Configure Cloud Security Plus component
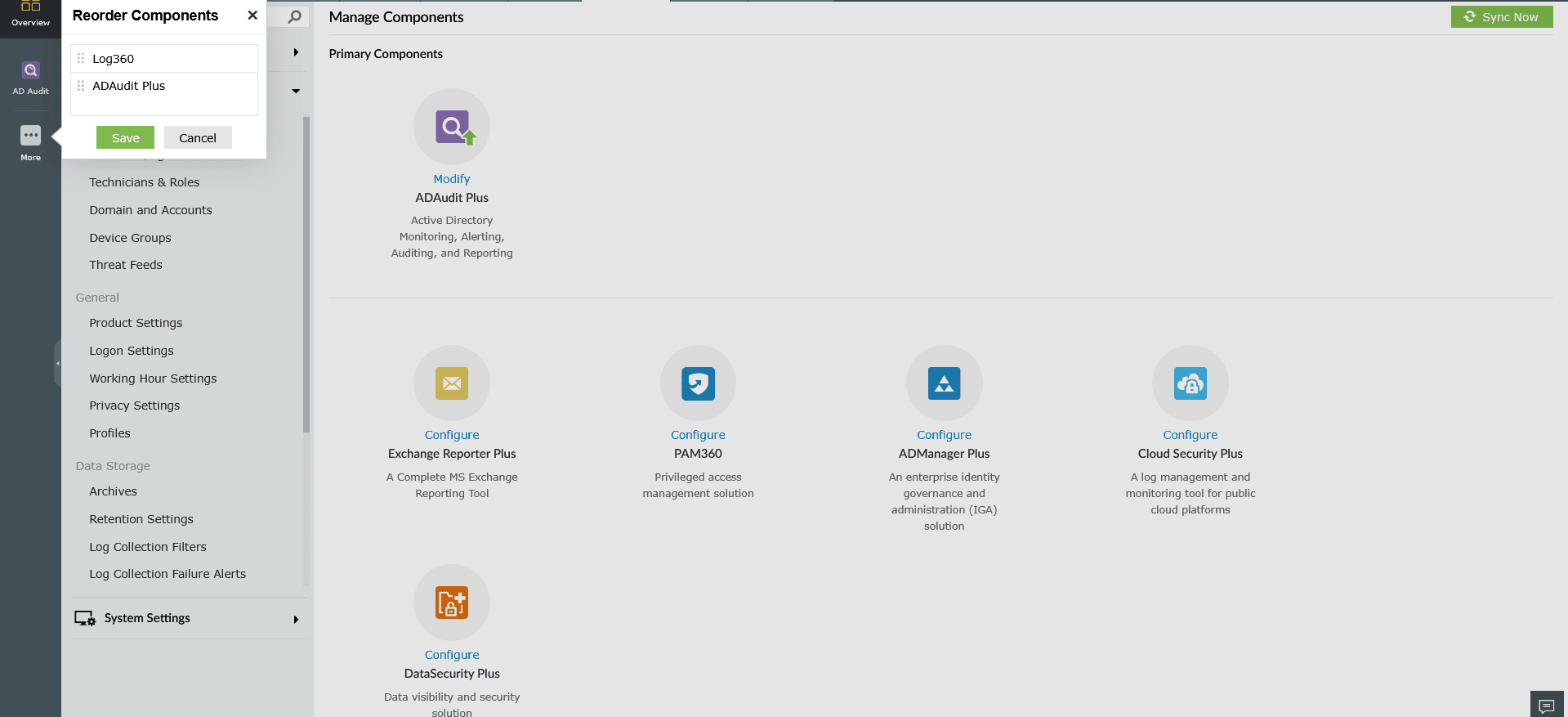The height and width of the screenshot is (717, 1568). point(1190,435)
